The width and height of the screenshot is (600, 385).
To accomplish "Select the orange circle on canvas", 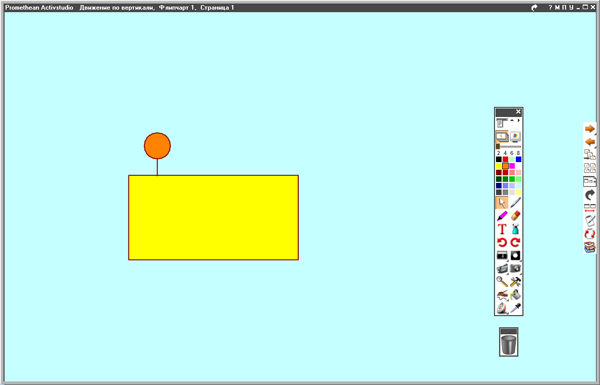I will point(157,146).
